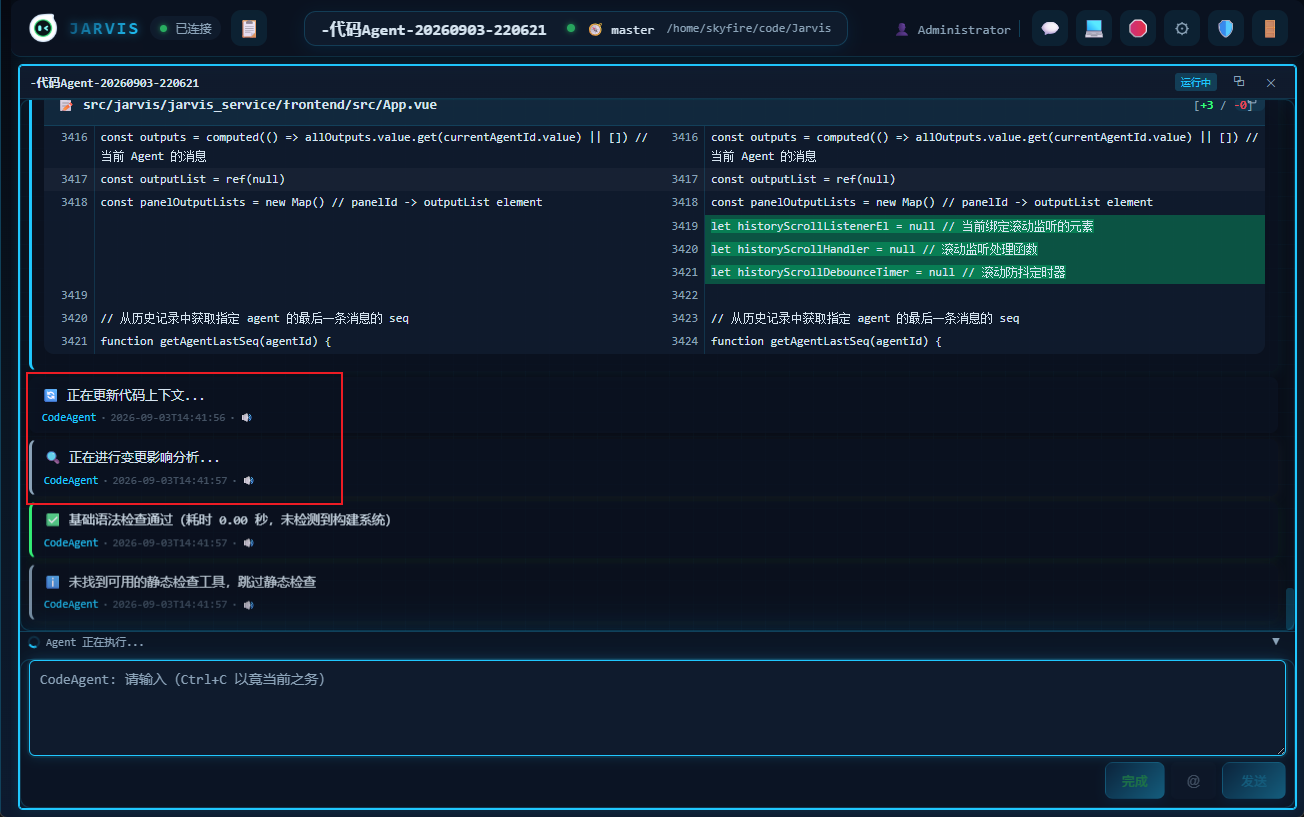Screen dimensions: 1304x817
Task: Pop out the agent panel window
Action: [x=1240, y=82]
